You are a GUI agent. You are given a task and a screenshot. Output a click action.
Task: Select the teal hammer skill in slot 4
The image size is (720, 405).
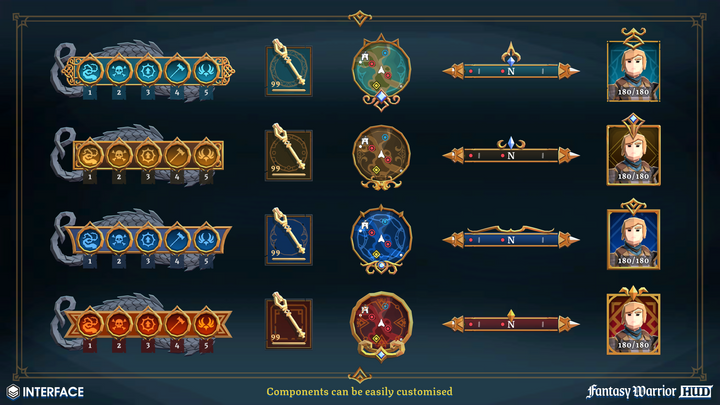click(177, 71)
